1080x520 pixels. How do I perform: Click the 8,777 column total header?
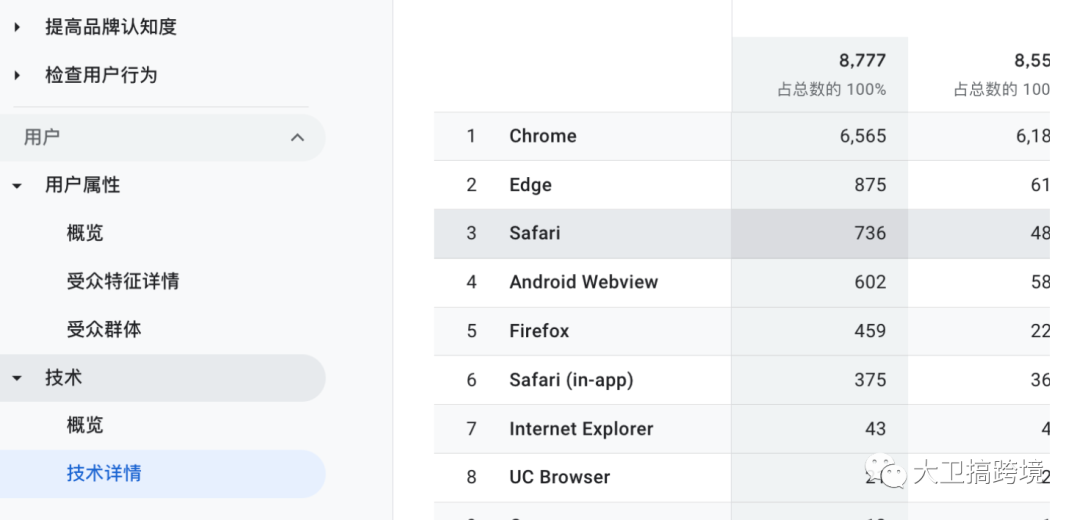(862, 61)
